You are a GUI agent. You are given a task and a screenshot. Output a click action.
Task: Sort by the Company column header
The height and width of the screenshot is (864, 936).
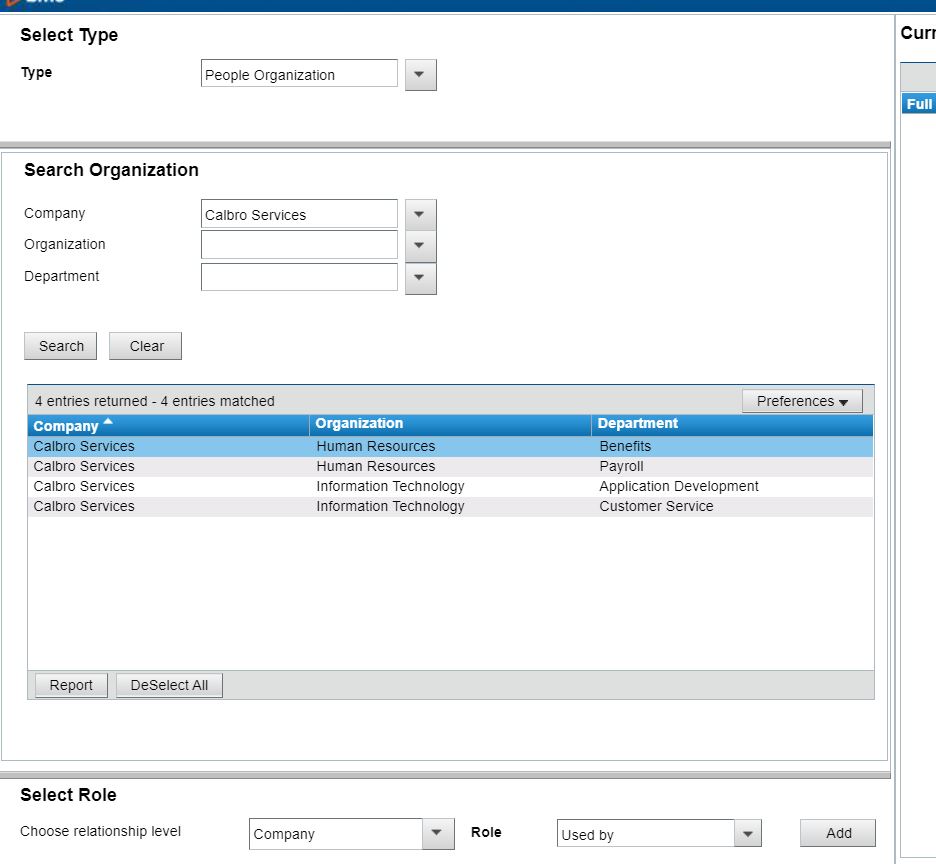pos(168,425)
